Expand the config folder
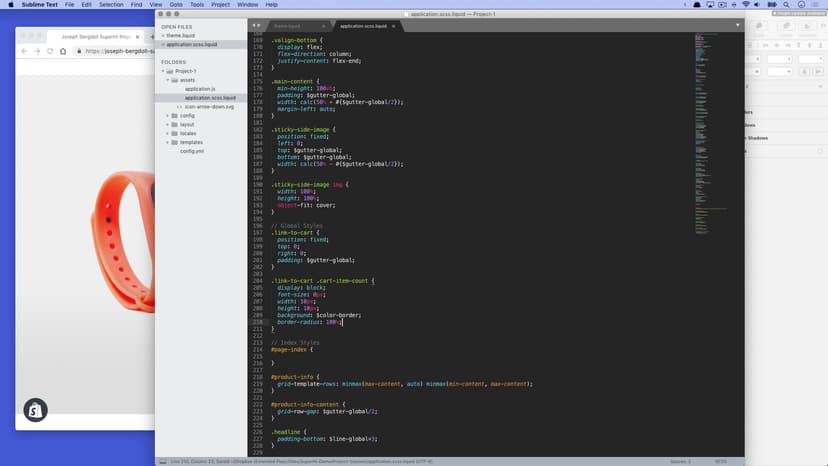Image resolution: width=828 pixels, height=466 pixels. pyautogui.click(x=168, y=115)
